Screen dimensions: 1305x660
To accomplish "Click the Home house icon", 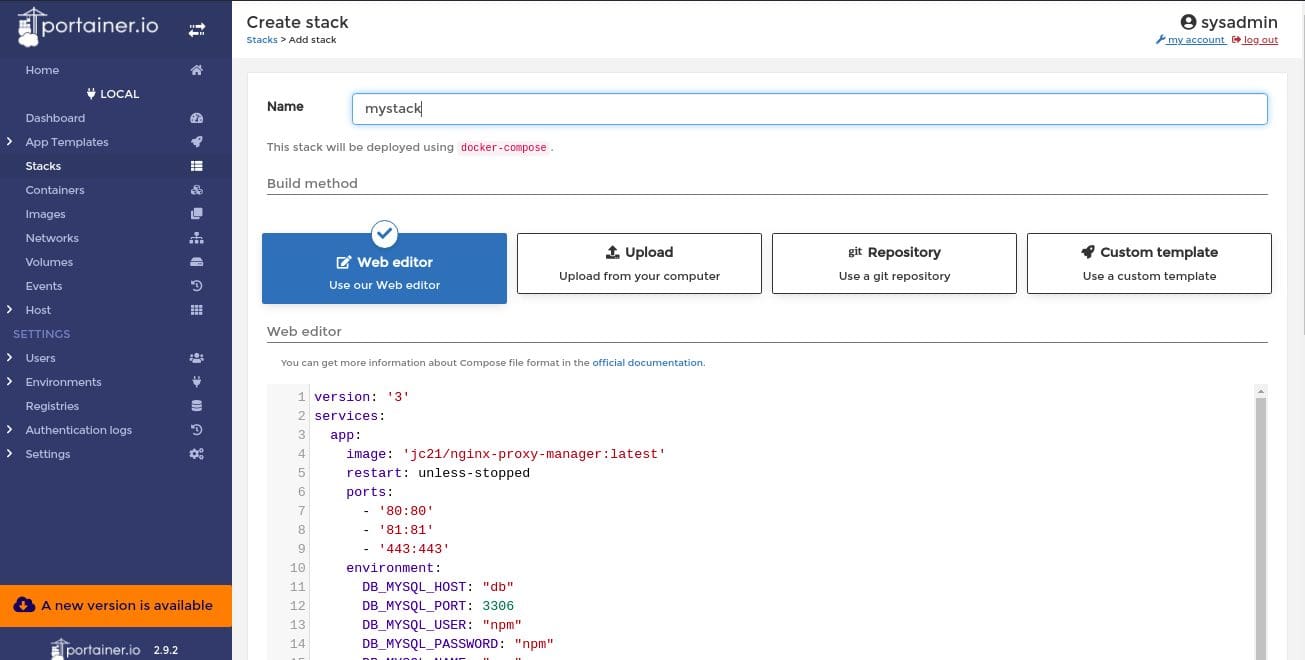I will (197, 70).
